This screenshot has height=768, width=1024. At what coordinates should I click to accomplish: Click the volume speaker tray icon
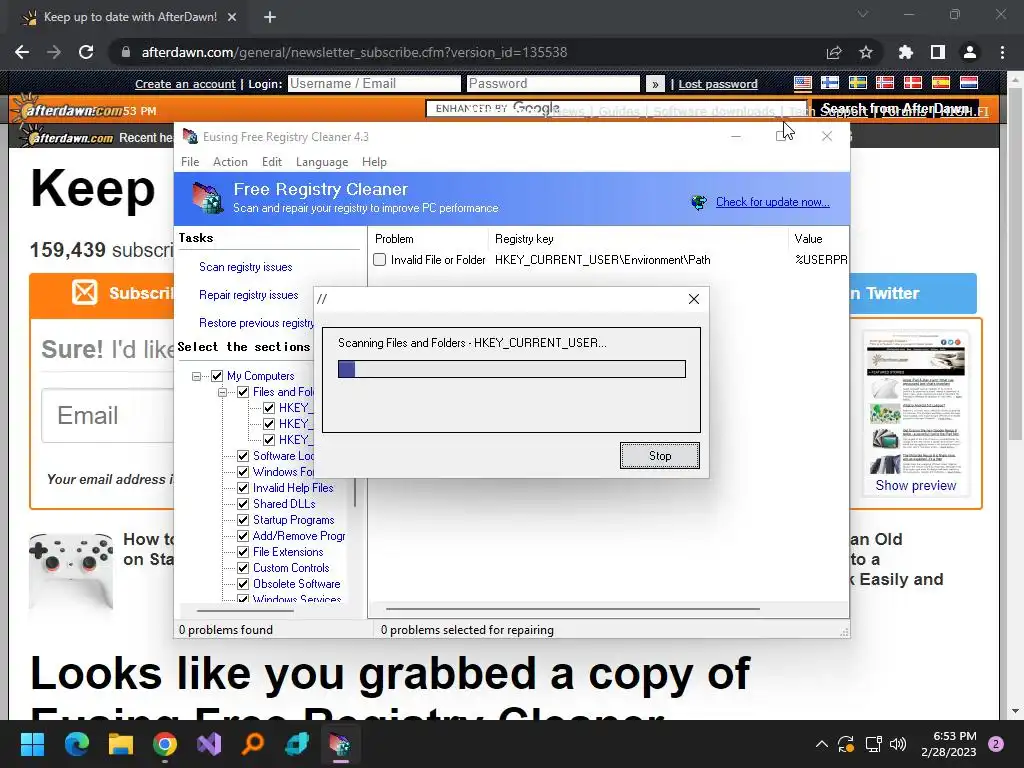tap(899, 744)
